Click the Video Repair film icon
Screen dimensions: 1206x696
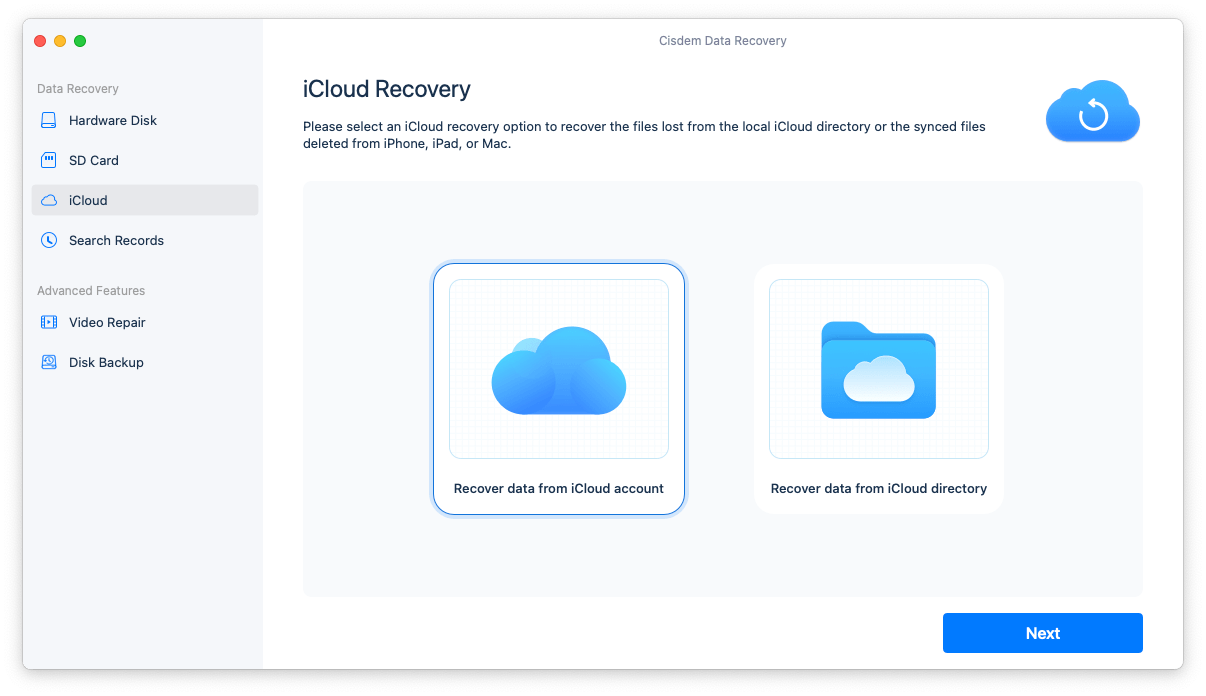tap(49, 322)
